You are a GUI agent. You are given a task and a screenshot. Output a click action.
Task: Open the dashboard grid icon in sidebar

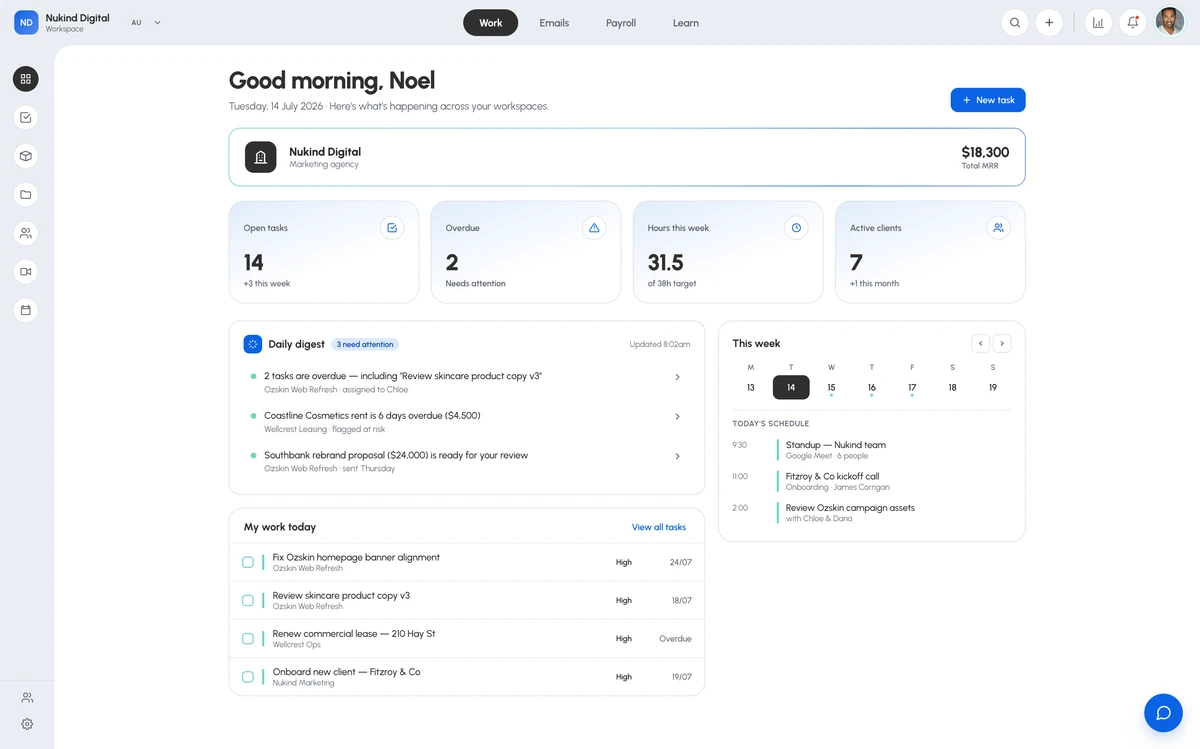26,79
